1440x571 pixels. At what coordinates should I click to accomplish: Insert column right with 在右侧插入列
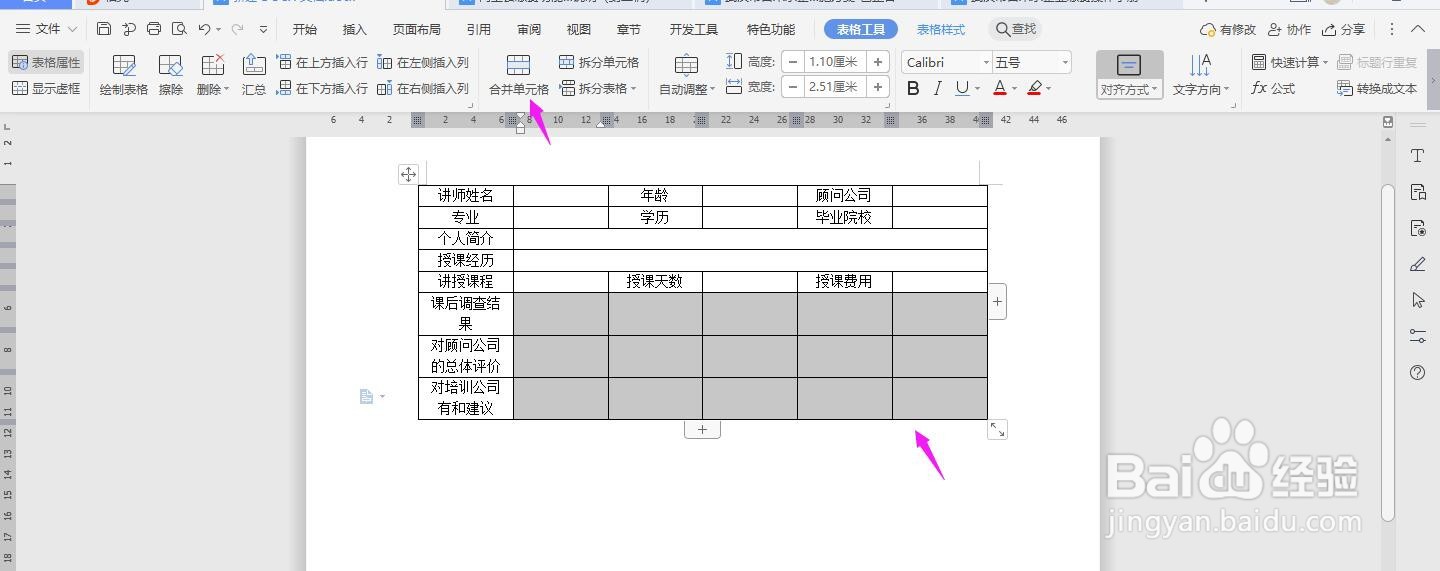[x=423, y=88]
